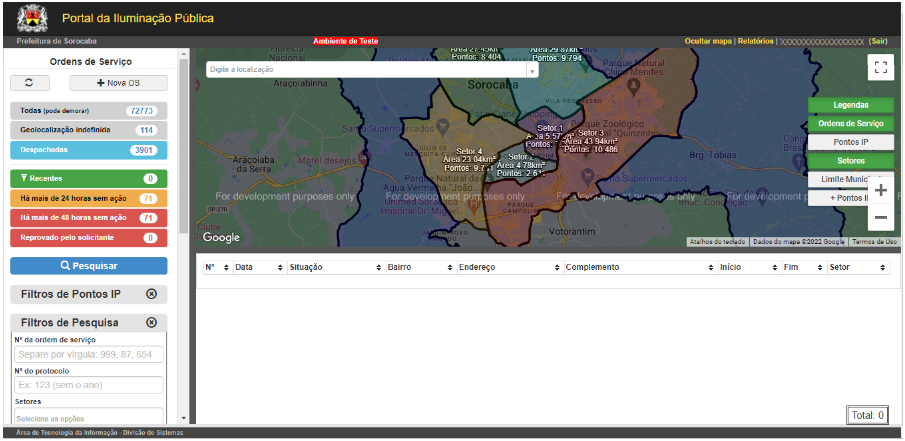
Task: Open the Relatórios link
Action: point(756,42)
